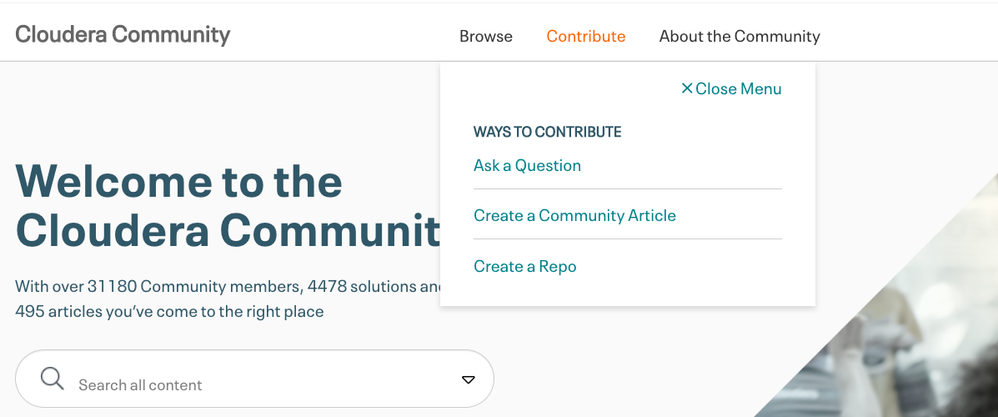The height and width of the screenshot is (417, 998).
Task: Open the Browse menu
Action: tap(486, 36)
